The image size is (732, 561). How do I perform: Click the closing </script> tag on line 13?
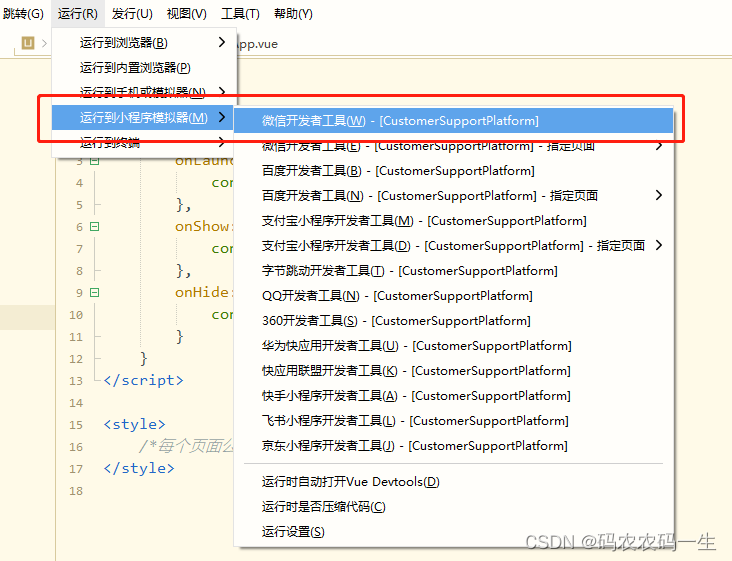tap(143, 380)
